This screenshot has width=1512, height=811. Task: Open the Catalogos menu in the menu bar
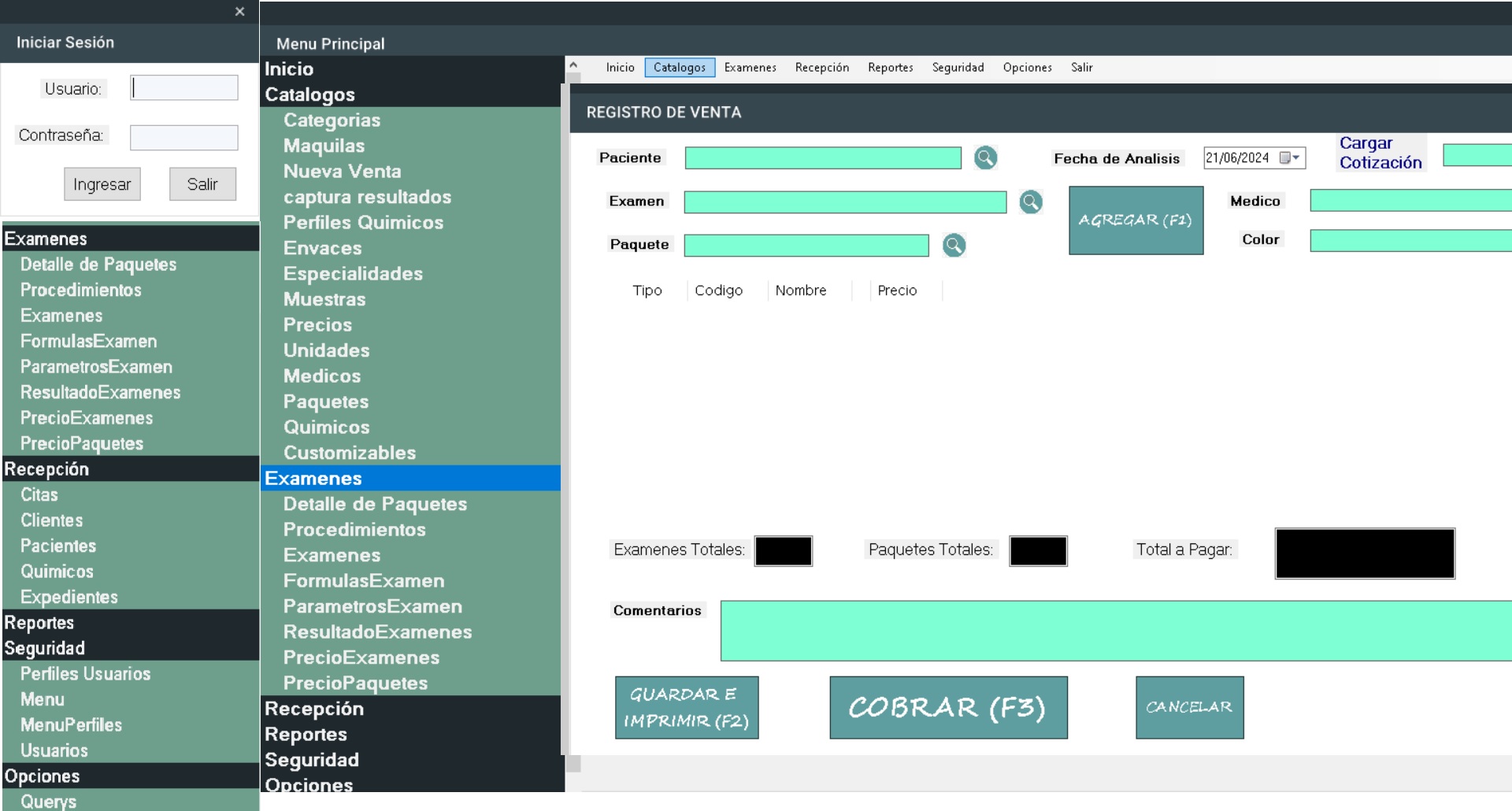pyautogui.click(x=679, y=68)
